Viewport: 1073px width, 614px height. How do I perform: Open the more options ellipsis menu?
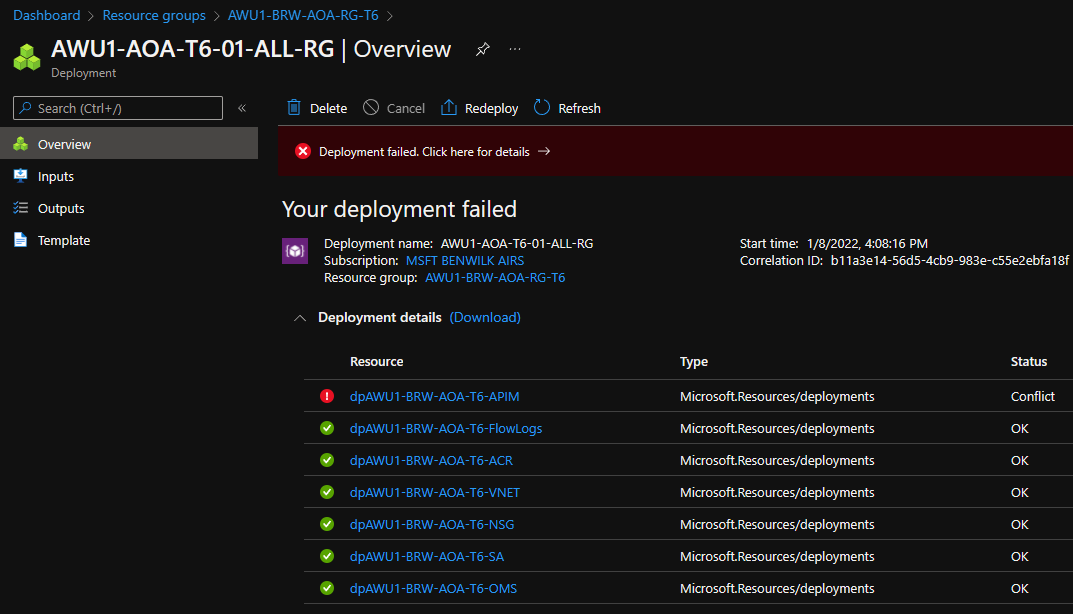pos(515,49)
